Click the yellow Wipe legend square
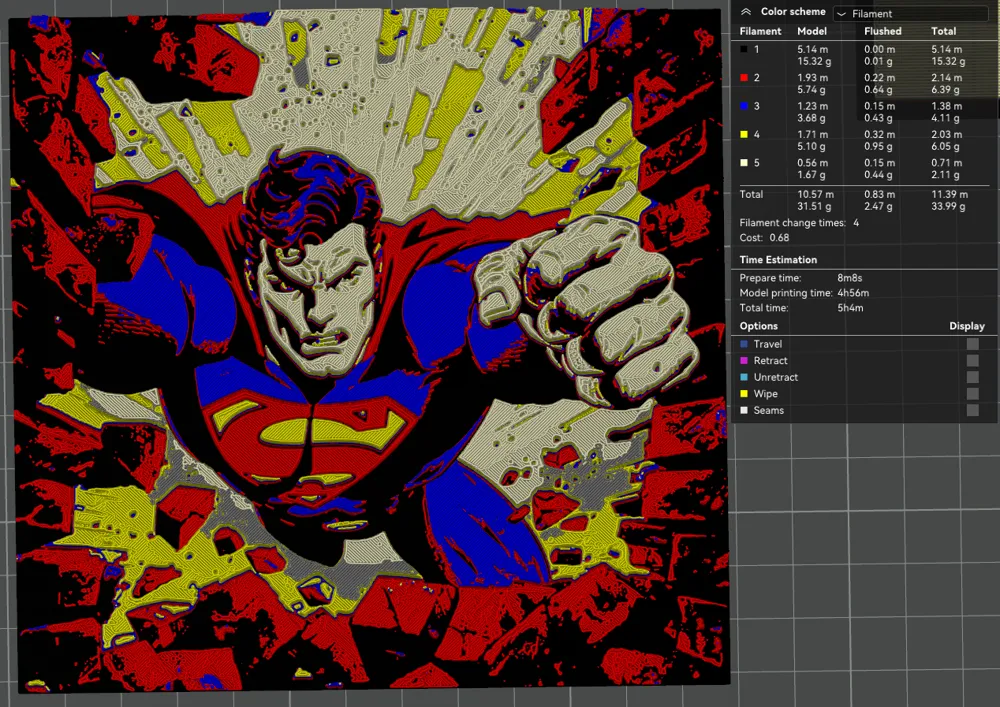This screenshot has width=1000, height=707. point(742,393)
